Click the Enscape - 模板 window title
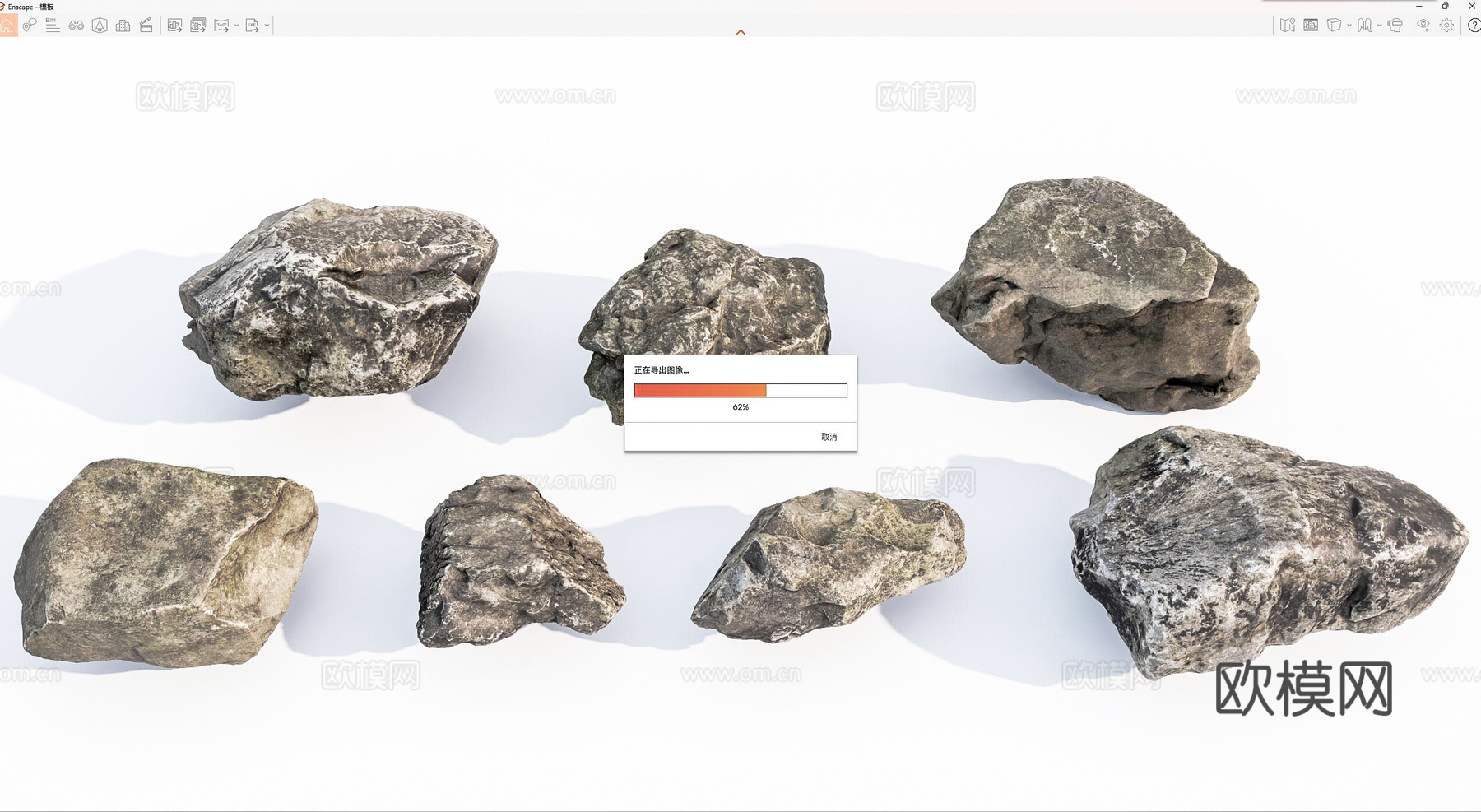 point(31,7)
